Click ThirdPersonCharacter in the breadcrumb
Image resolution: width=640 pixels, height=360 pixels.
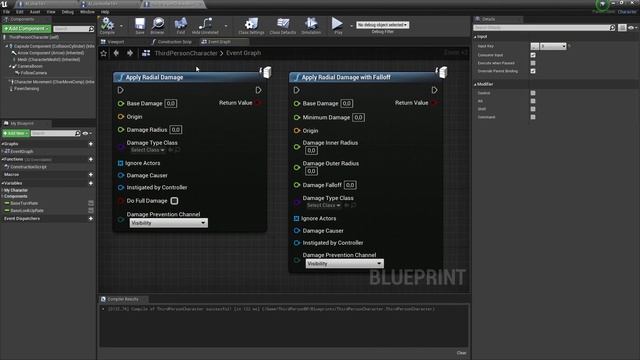click(186, 53)
